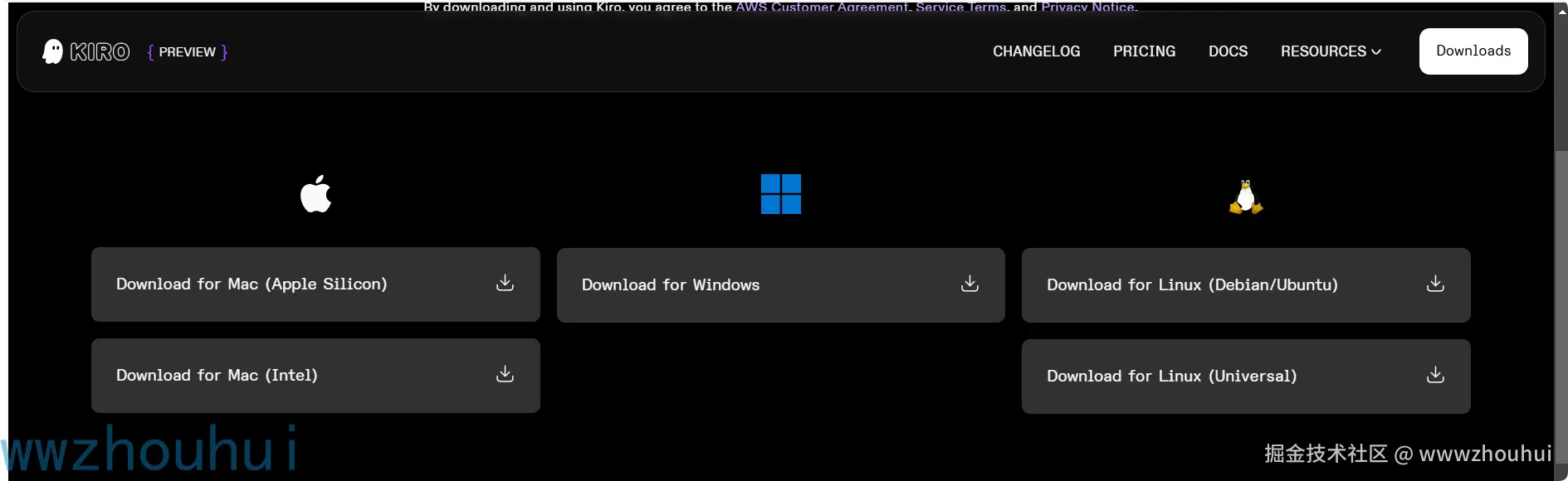
Task: Download for Mac (Apple Silicon)
Action: point(315,284)
